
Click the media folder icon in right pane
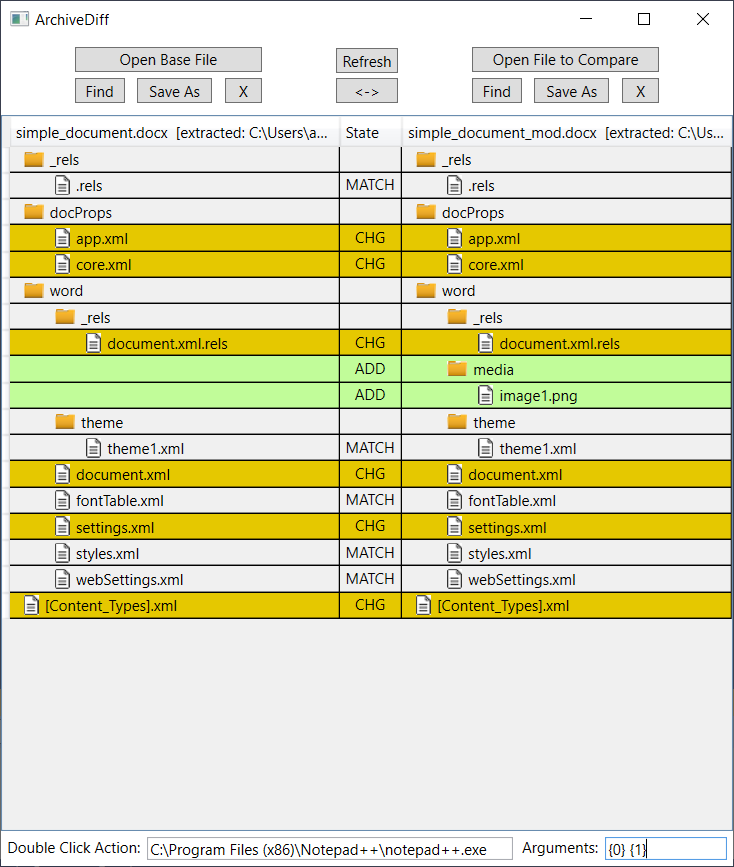pos(457,369)
